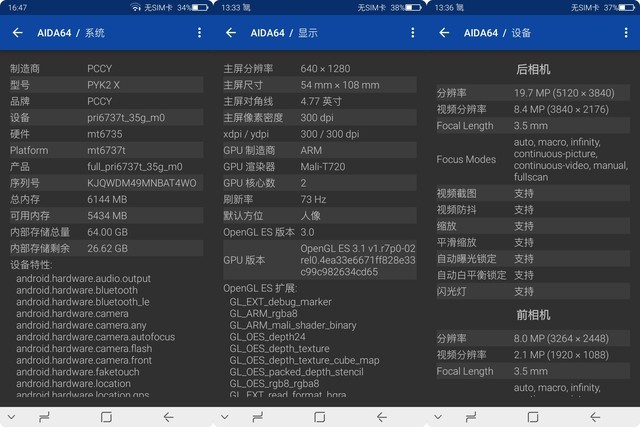Tap the 前相机 section header
This screenshot has height=427, width=640.
click(533, 315)
